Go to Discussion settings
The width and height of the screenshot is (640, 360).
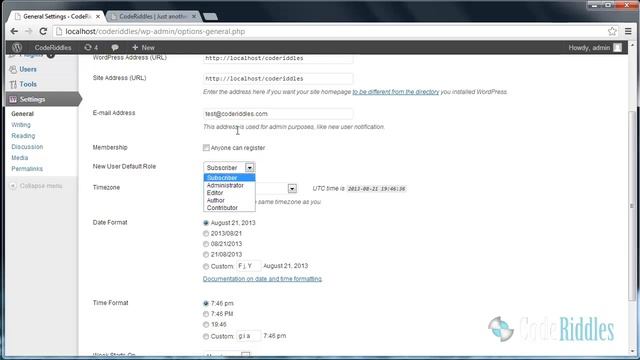(27, 147)
